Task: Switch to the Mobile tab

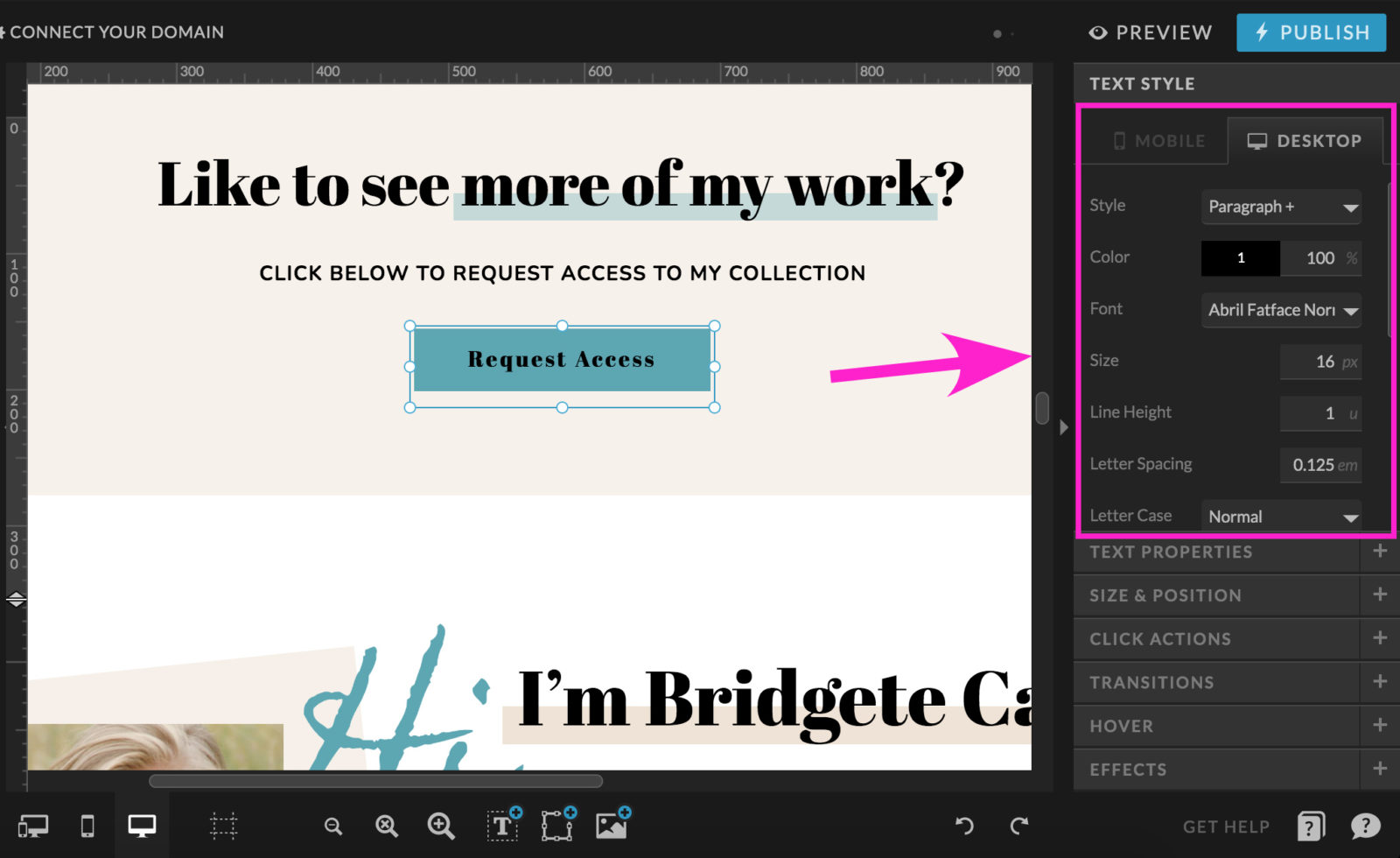Action: [1155, 140]
